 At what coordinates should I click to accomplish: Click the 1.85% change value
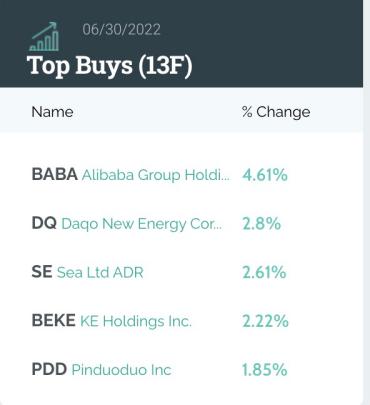point(264,370)
